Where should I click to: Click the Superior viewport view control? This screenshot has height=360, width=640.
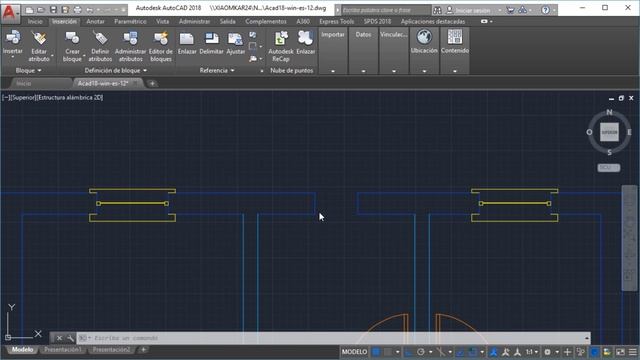24,98
